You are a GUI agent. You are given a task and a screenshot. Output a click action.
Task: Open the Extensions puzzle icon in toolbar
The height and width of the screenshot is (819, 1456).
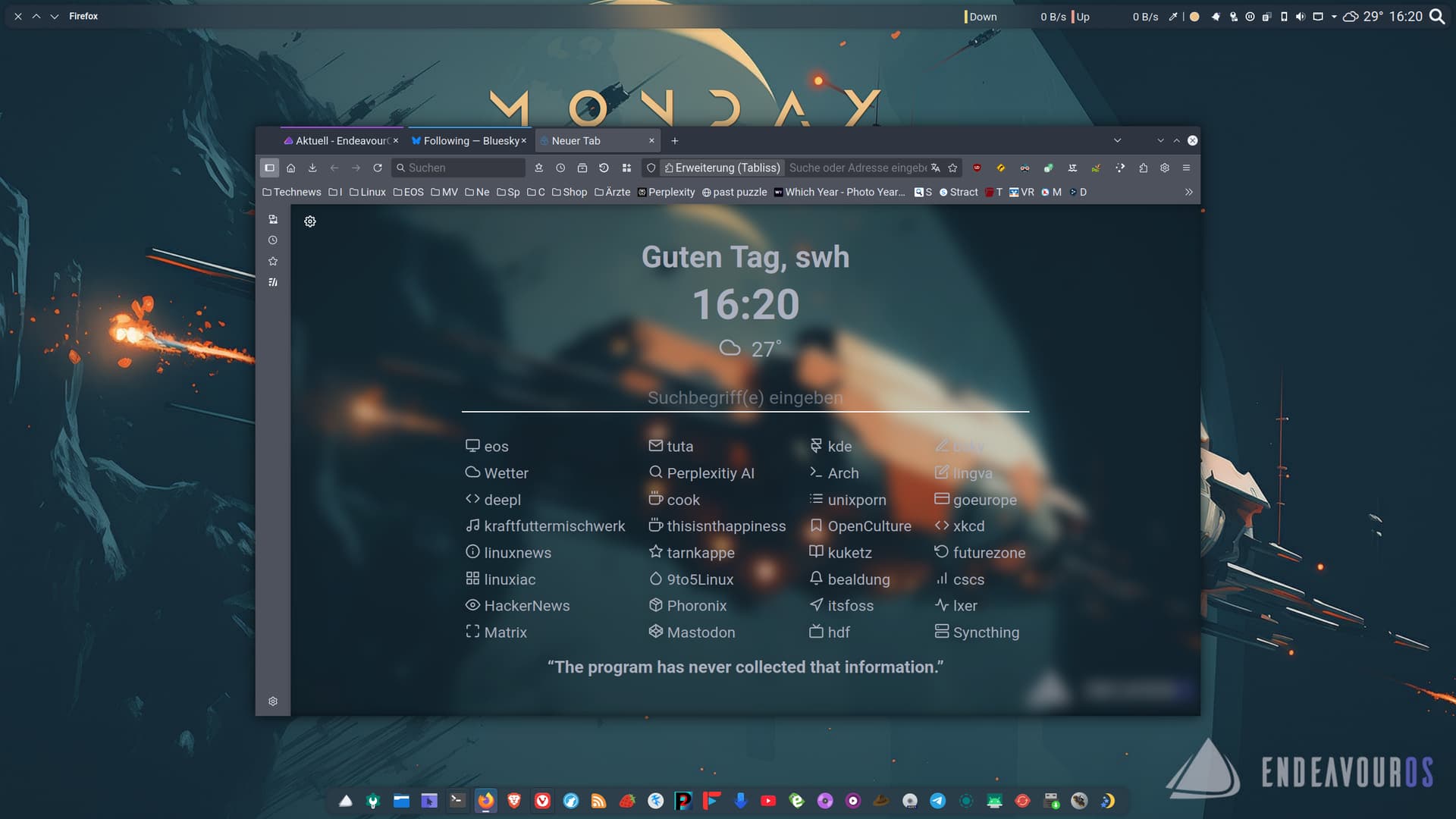(1143, 168)
